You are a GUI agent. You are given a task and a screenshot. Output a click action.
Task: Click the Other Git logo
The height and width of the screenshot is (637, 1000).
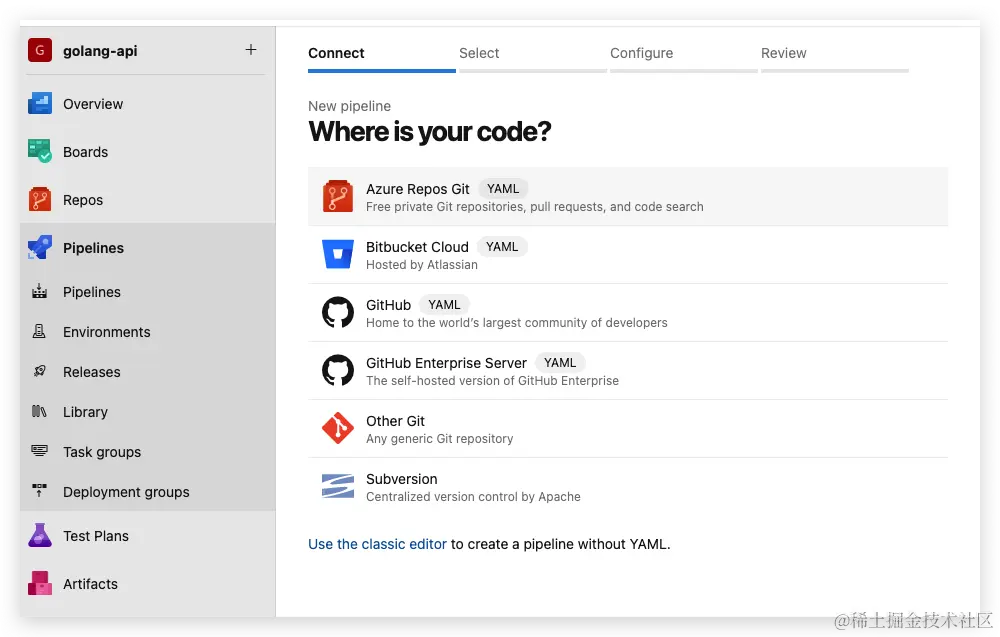pos(337,428)
